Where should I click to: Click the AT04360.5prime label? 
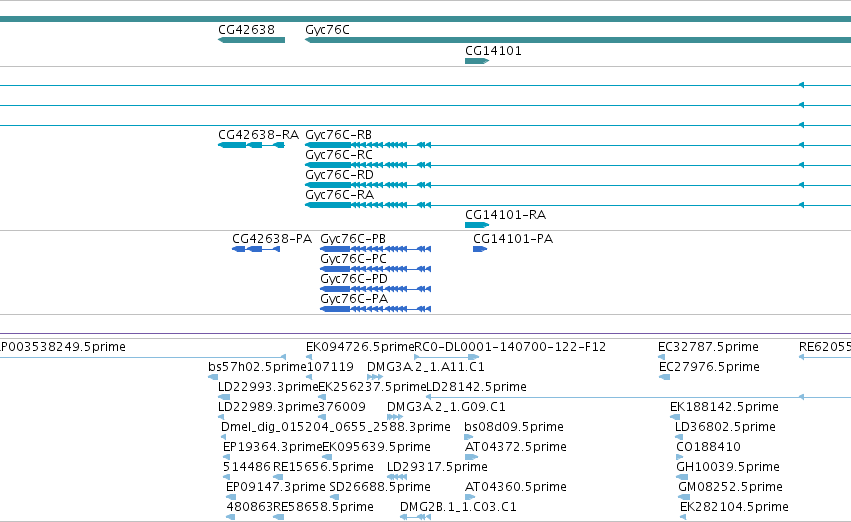[516, 487]
